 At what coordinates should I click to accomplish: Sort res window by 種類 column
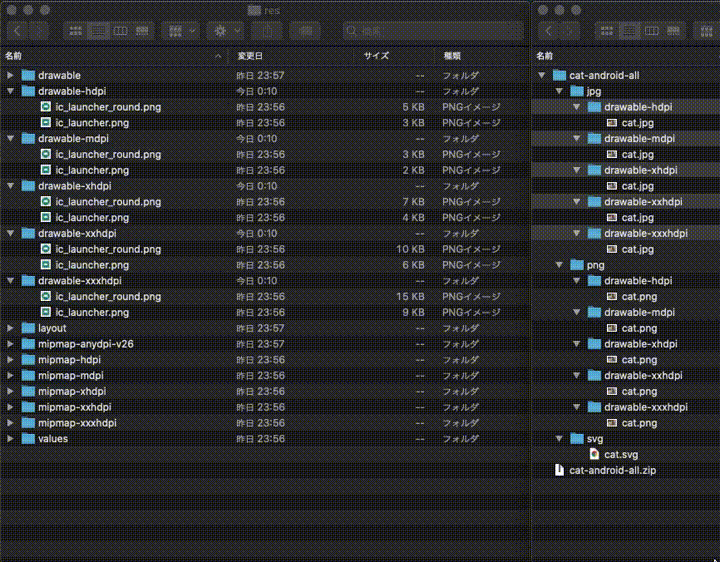tap(482, 56)
